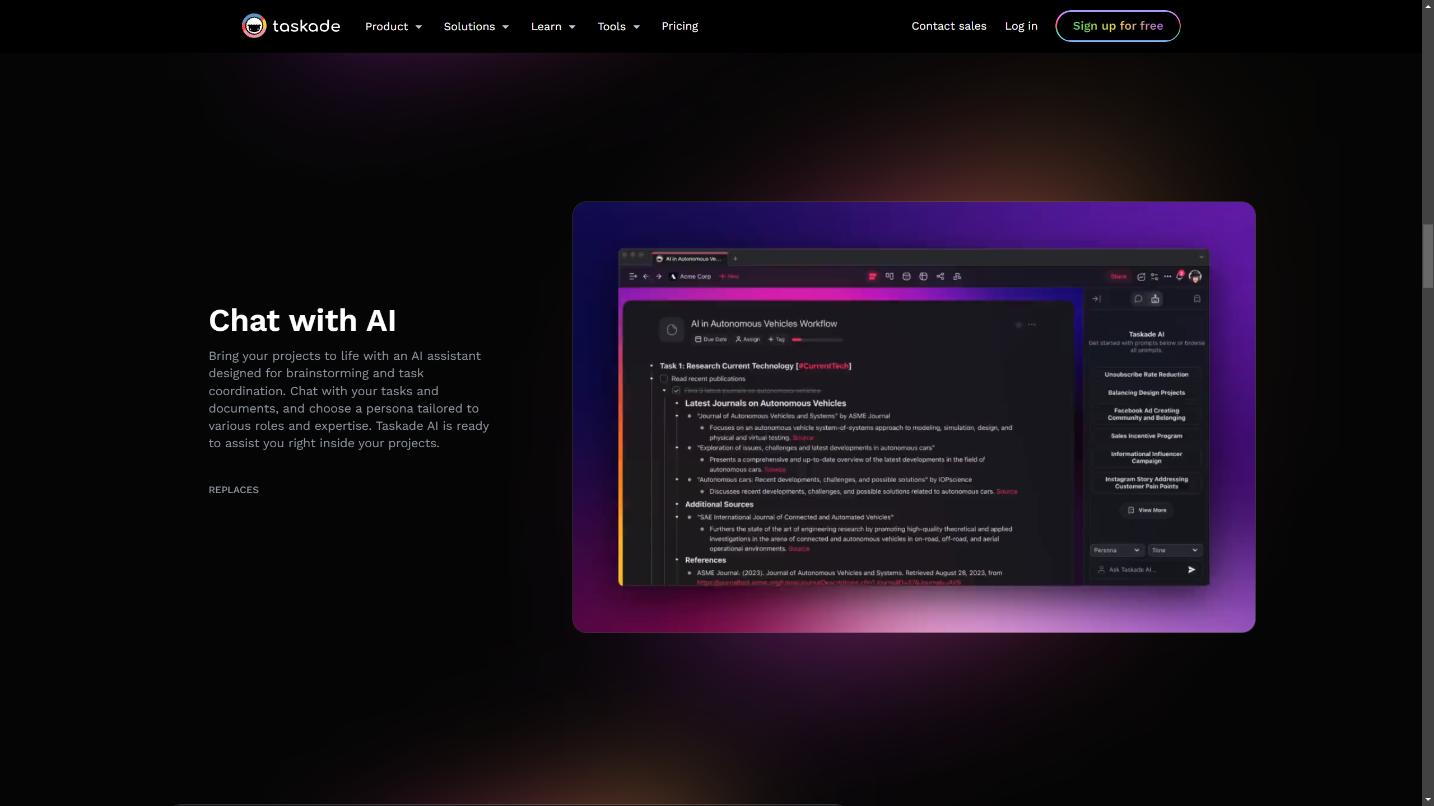Click the three-dots menu in demo toolbar
The width and height of the screenshot is (1434, 806).
(x=1167, y=276)
